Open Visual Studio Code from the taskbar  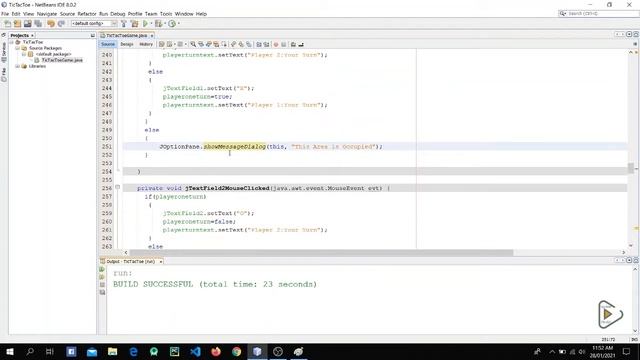(x=195, y=351)
